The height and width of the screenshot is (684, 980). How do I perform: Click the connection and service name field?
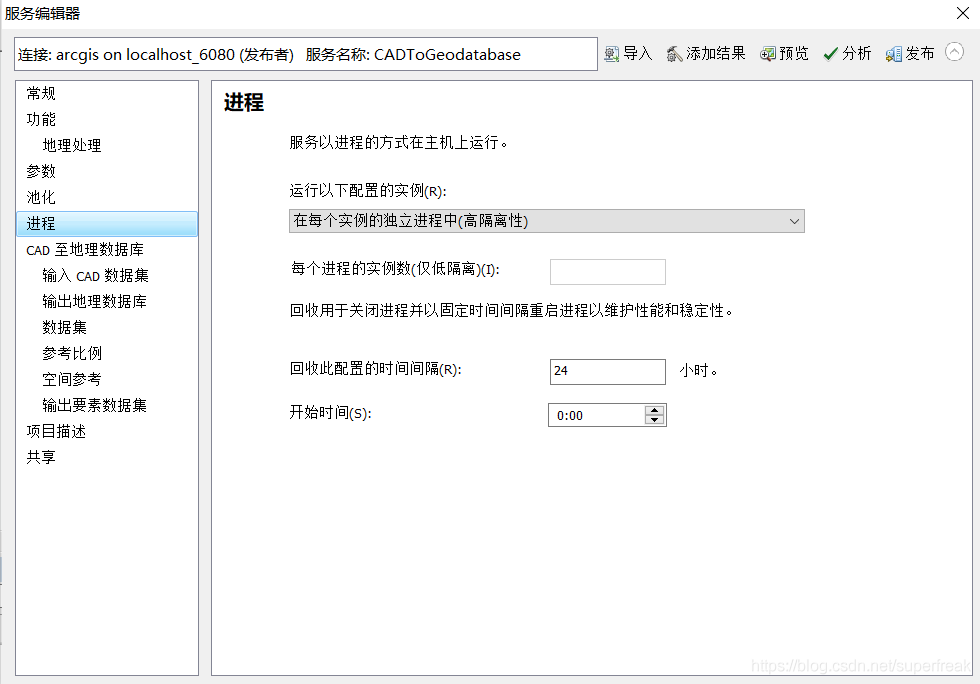click(306, 54)
